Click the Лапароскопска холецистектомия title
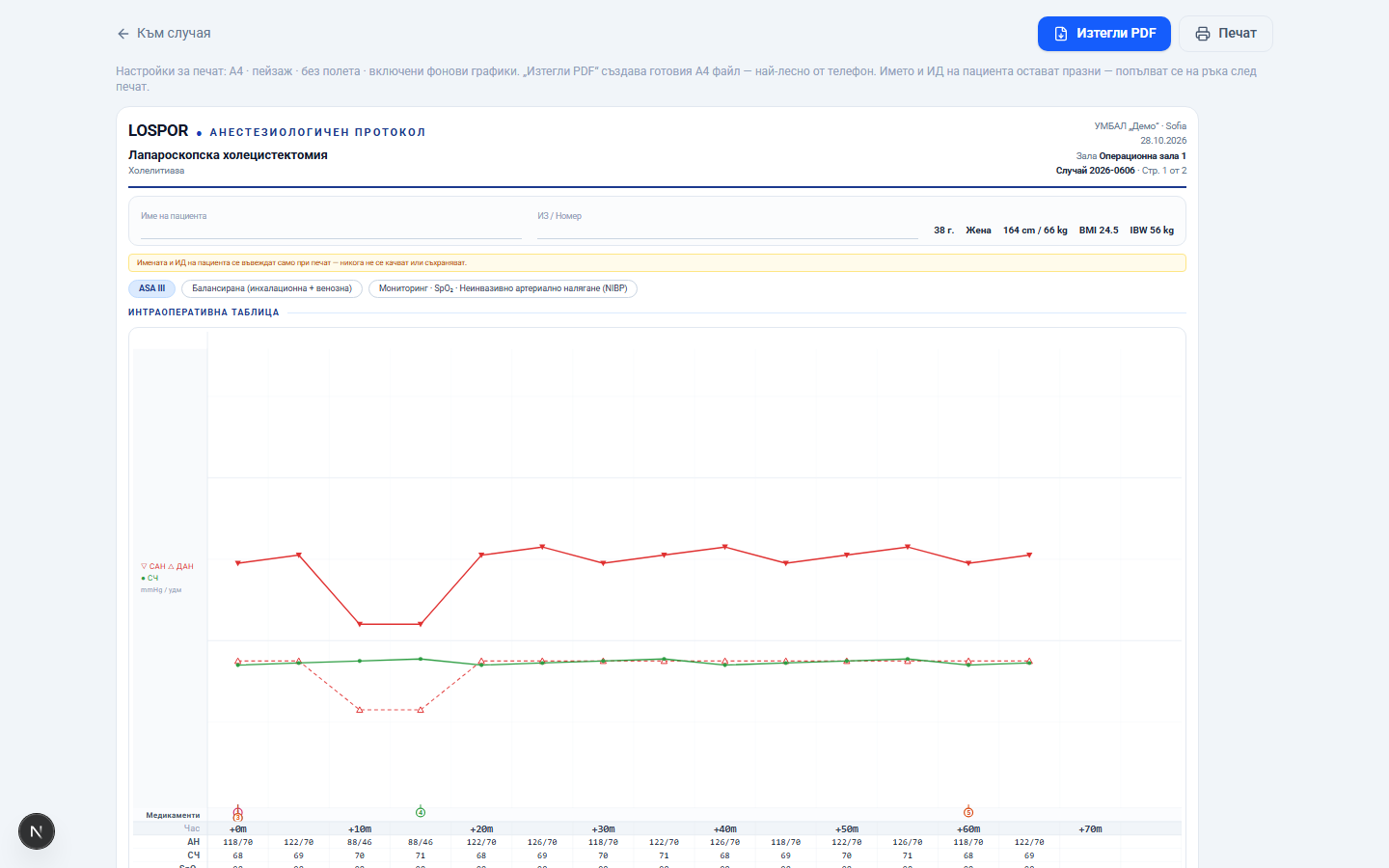The image size is (1389, 868). coord(228,155)
